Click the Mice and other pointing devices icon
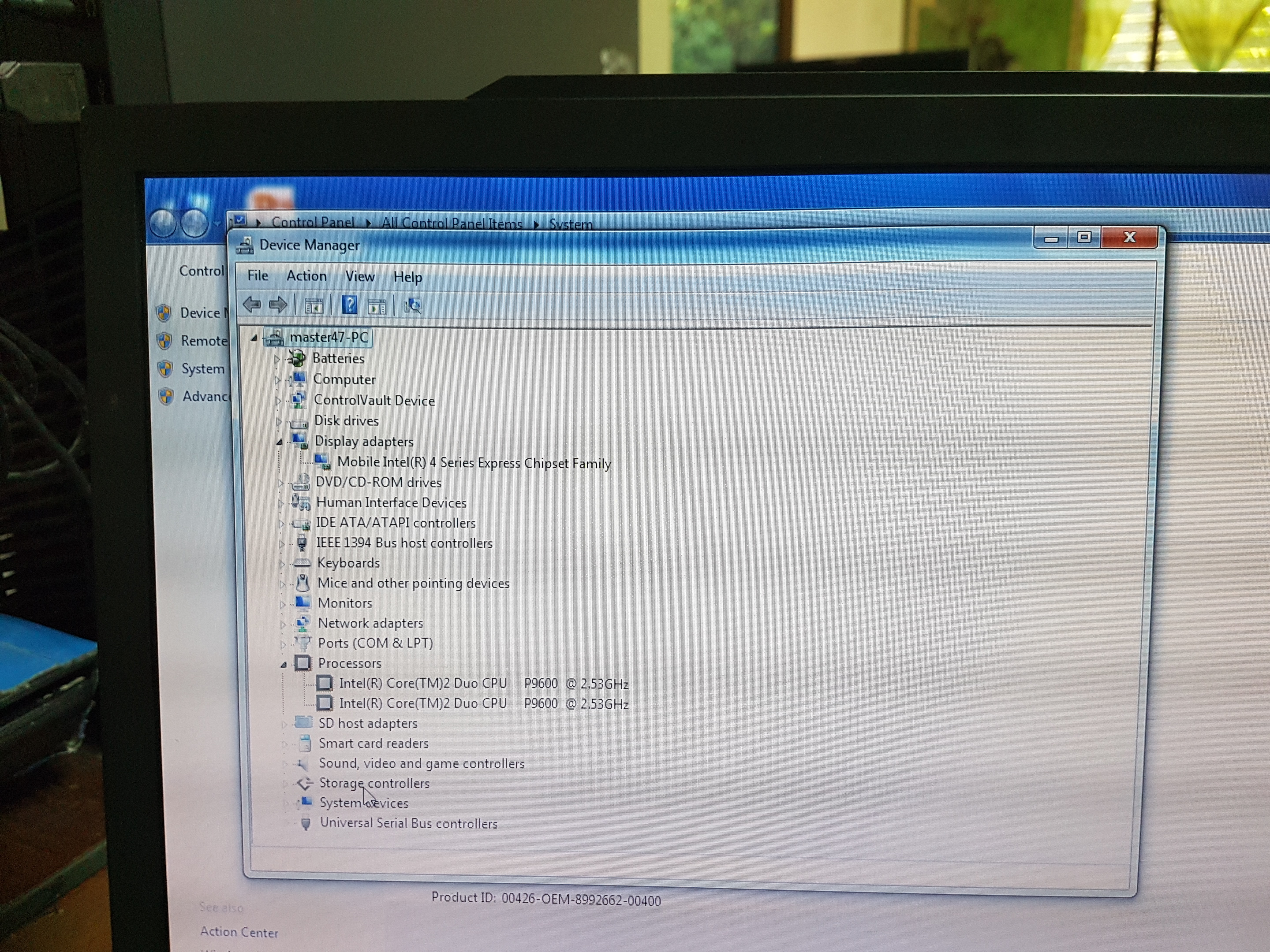The height and width of the screenshot is (952, 1270). [x=303, y=583]
